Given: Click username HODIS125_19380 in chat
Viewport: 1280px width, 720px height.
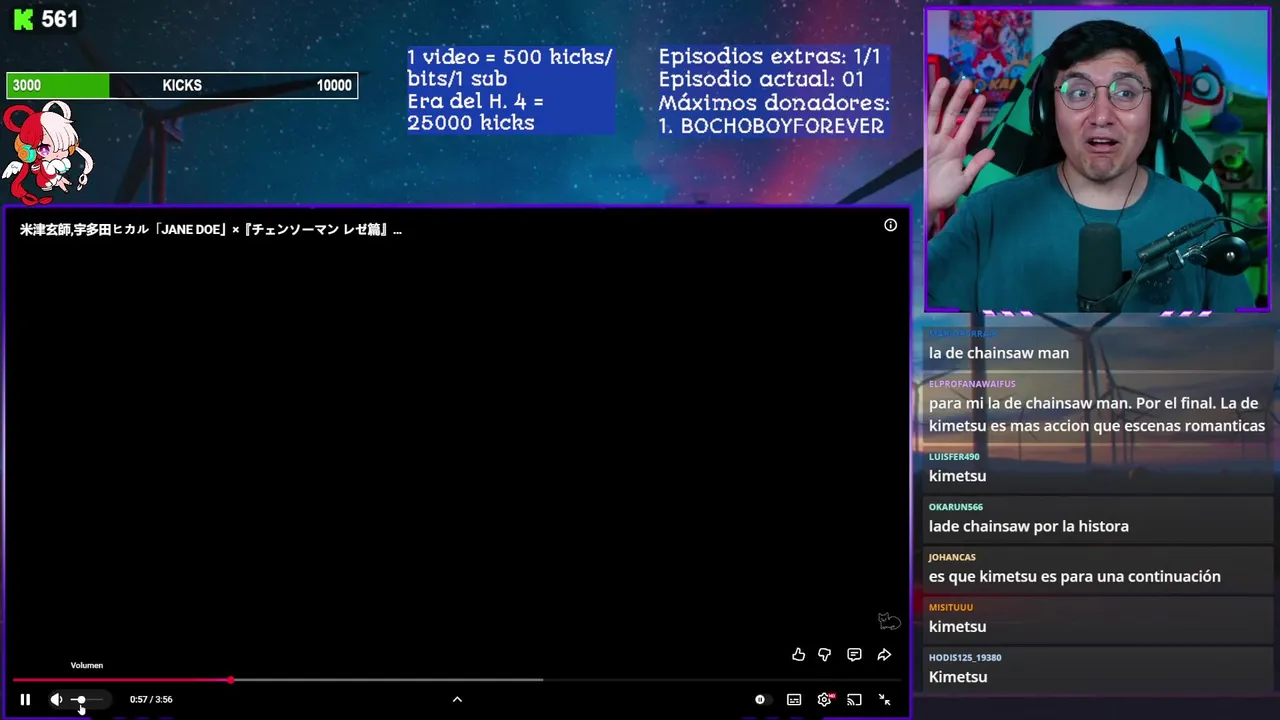Looking at the screenshot, I should point(965,657).
